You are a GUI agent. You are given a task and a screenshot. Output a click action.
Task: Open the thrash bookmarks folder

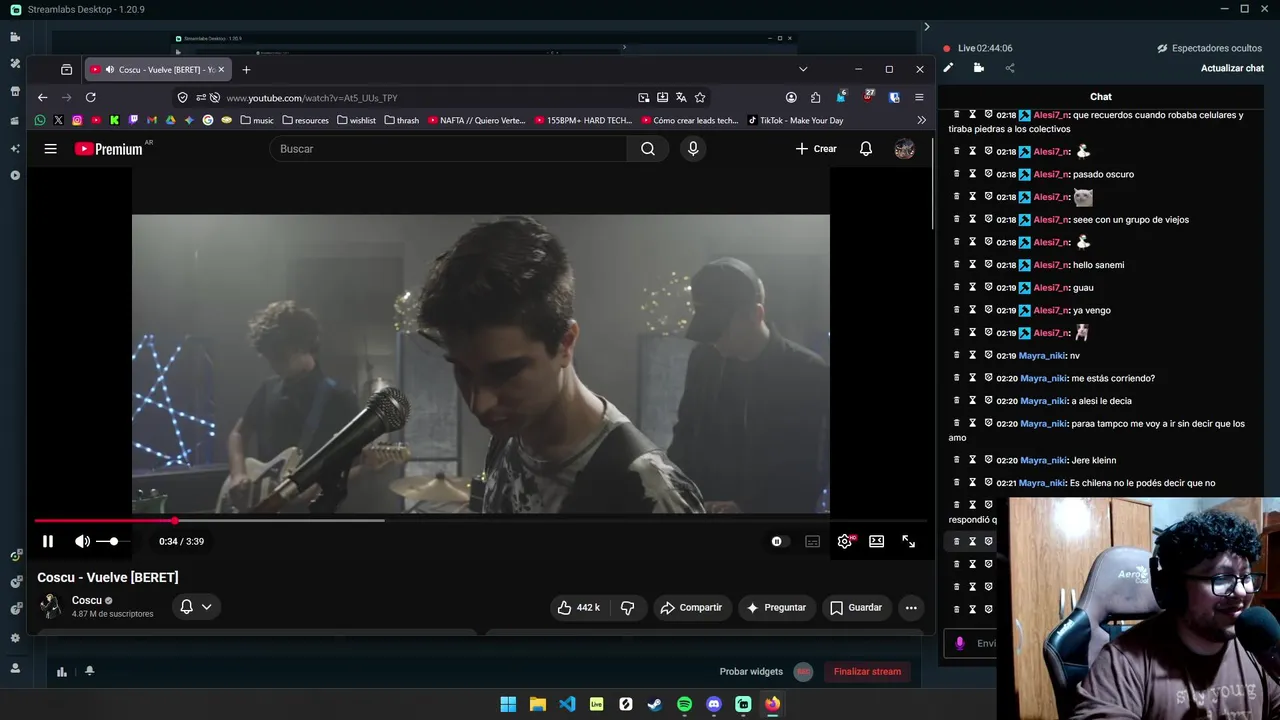click(401, 120)
